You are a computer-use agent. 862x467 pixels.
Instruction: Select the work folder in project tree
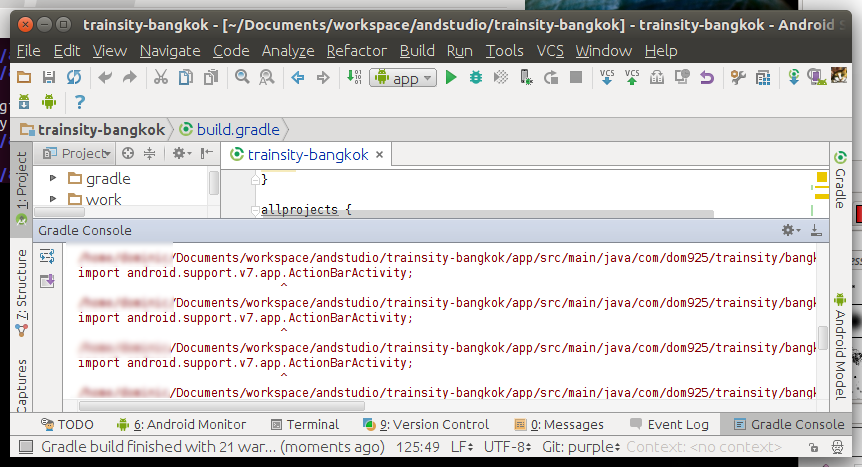95,200
